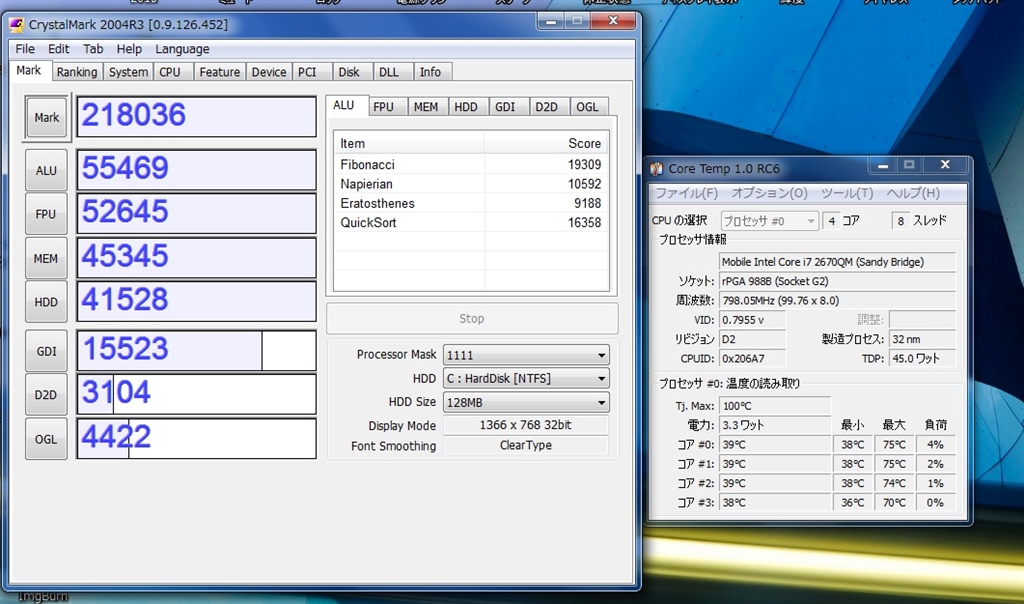Click the Core Temp frequency field
The image size is (1024, 604).
[x=837, y=301]
